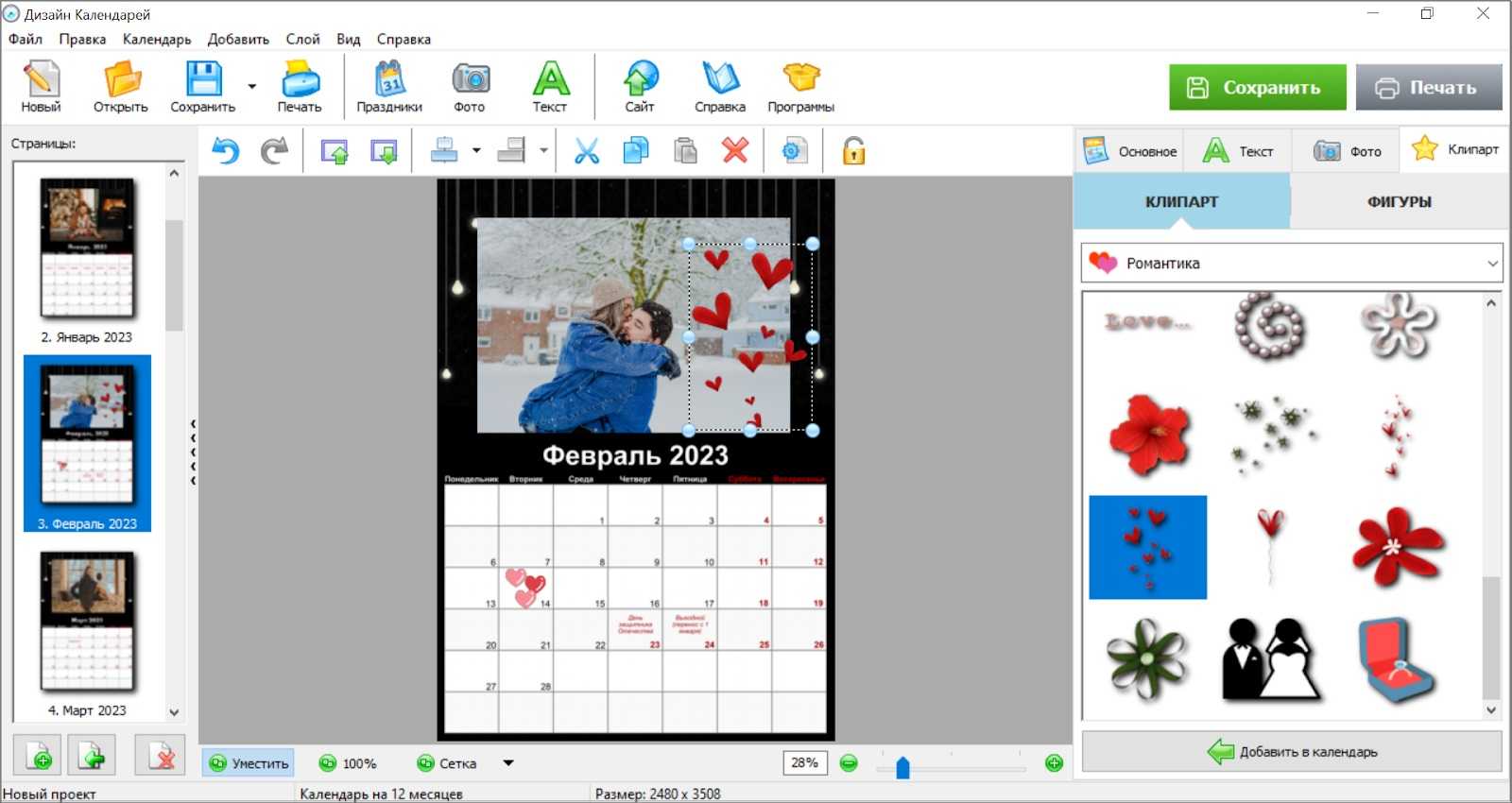Switch zoom to 100% view
The width and height of the screenshot is (1512, 803).
348,763
